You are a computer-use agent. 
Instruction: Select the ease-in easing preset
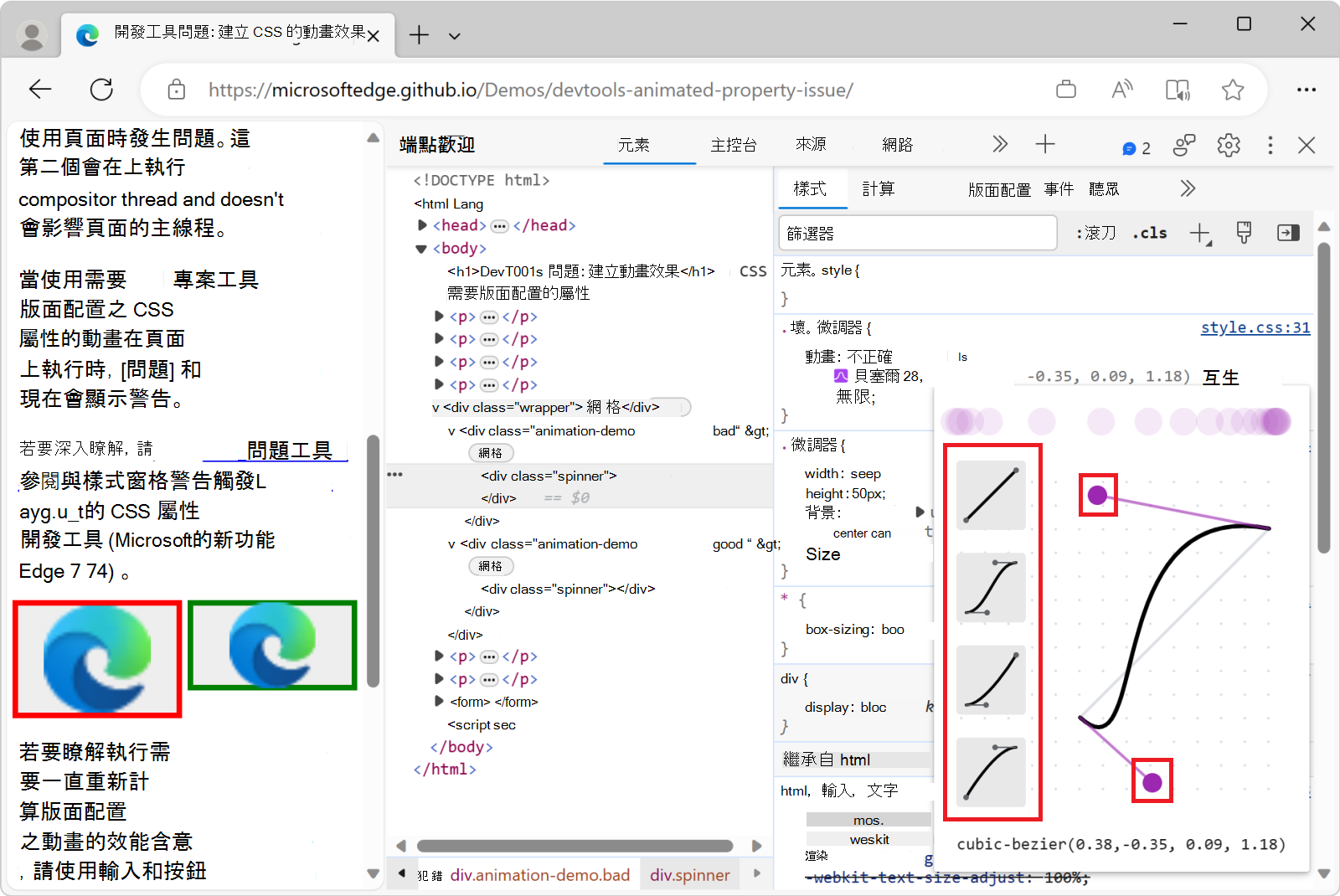[992, 680]
